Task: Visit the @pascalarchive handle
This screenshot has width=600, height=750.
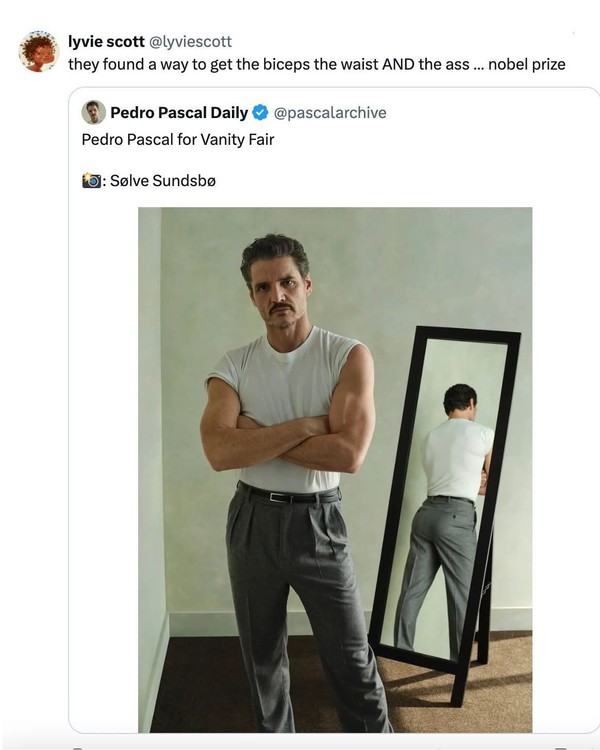Action: coord(330,112)
